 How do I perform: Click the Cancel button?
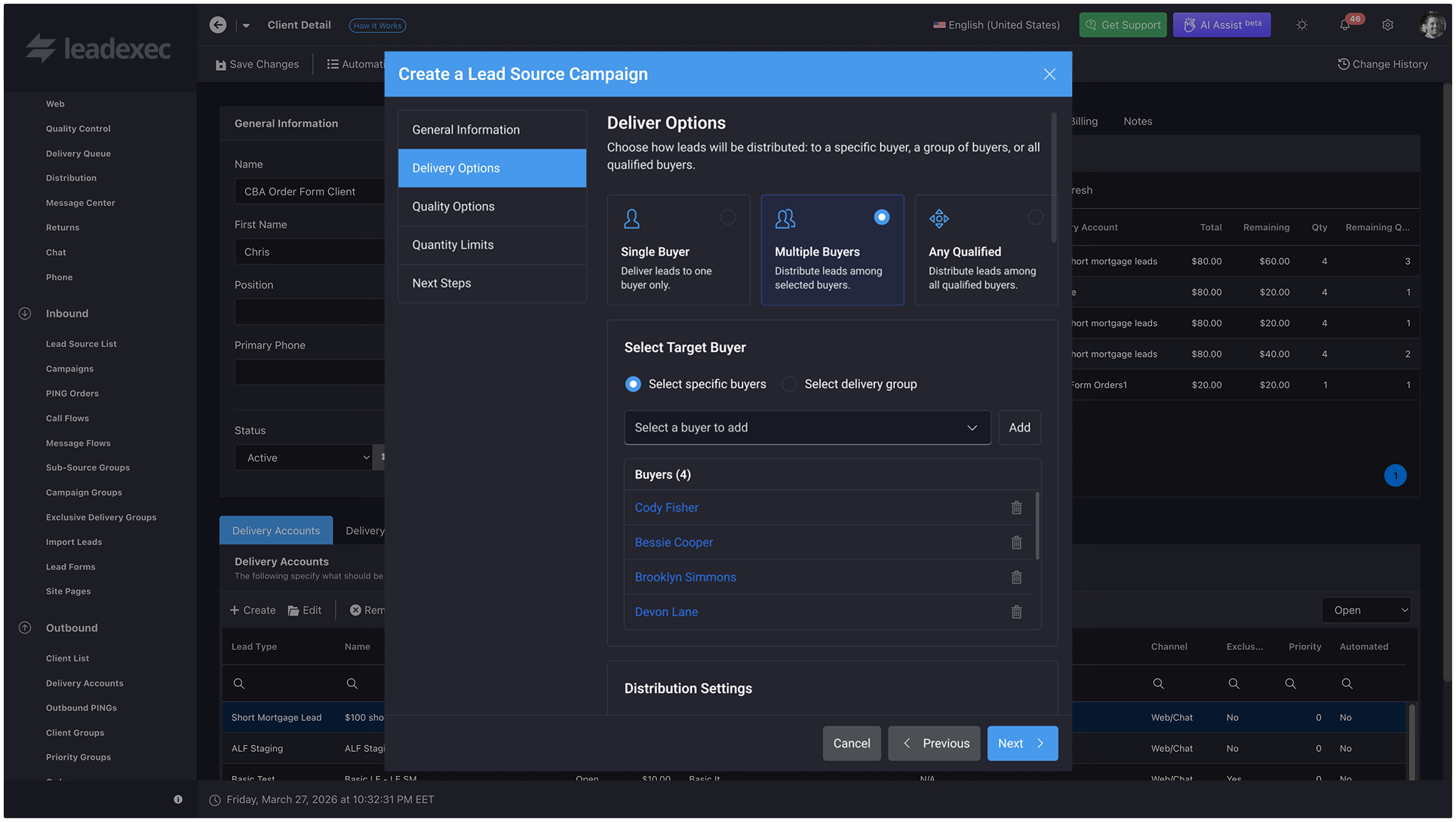(852, 744)
